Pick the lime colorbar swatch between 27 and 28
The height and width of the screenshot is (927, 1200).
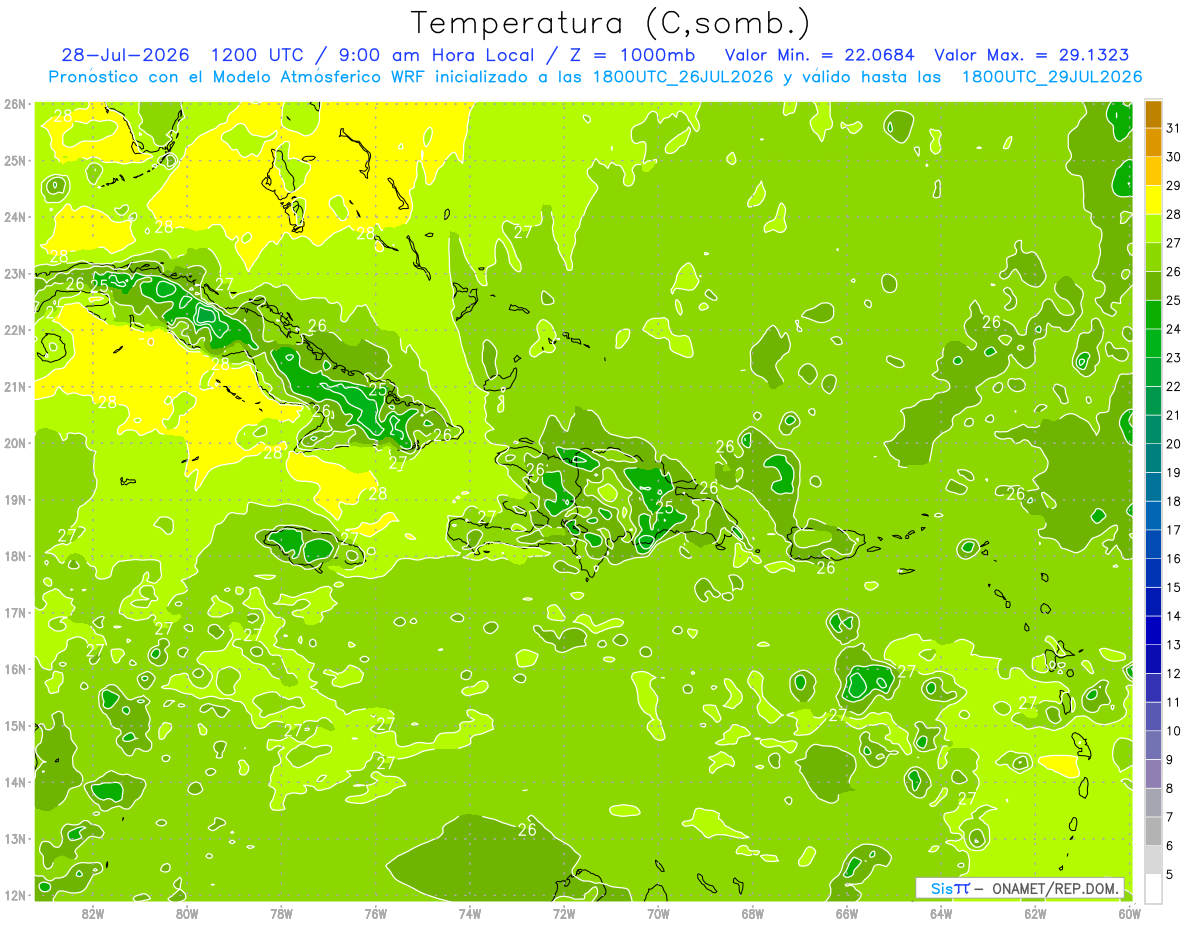click(x=1153, y=229)
